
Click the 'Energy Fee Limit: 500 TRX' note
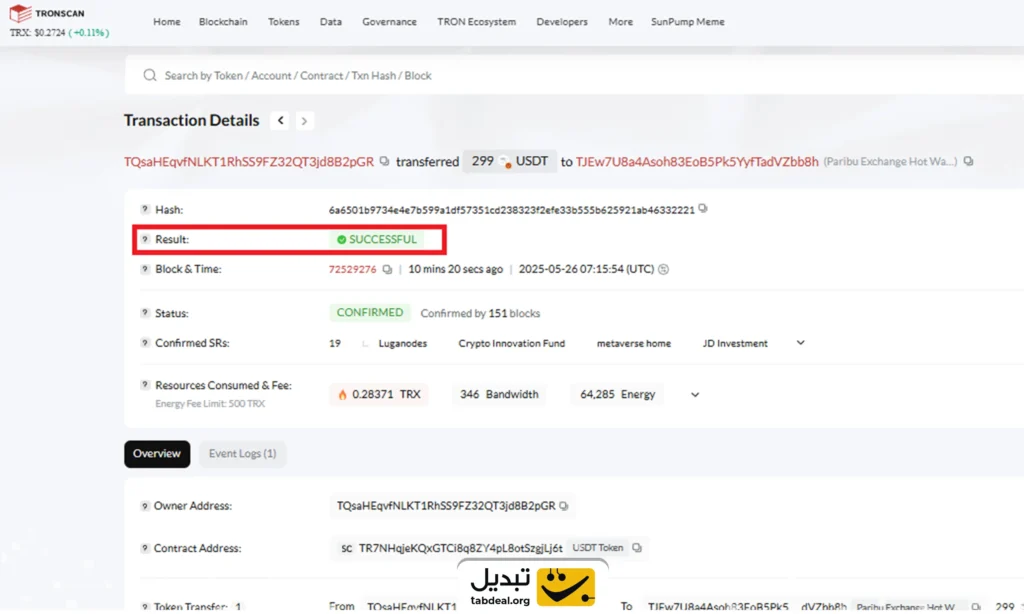coord(210,404)
